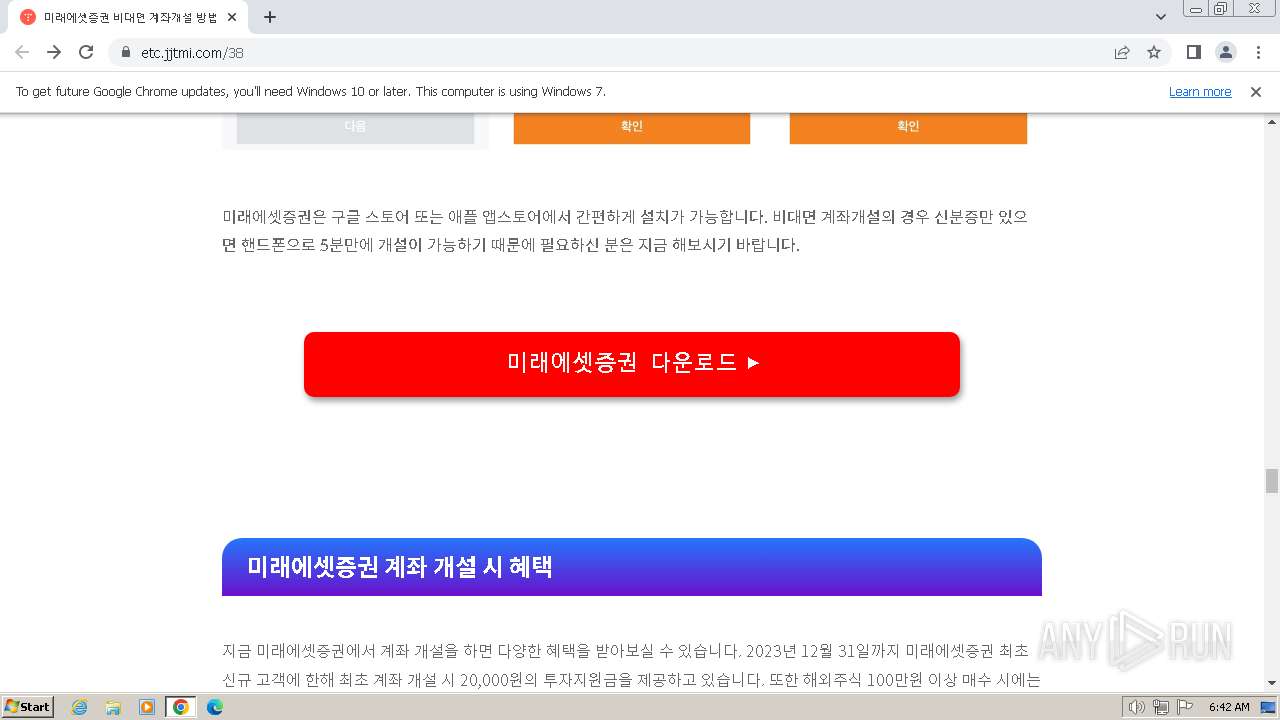Click the page vertical scrollbar thumb
Screen dimensions: 1280x720
(1272, 481)
